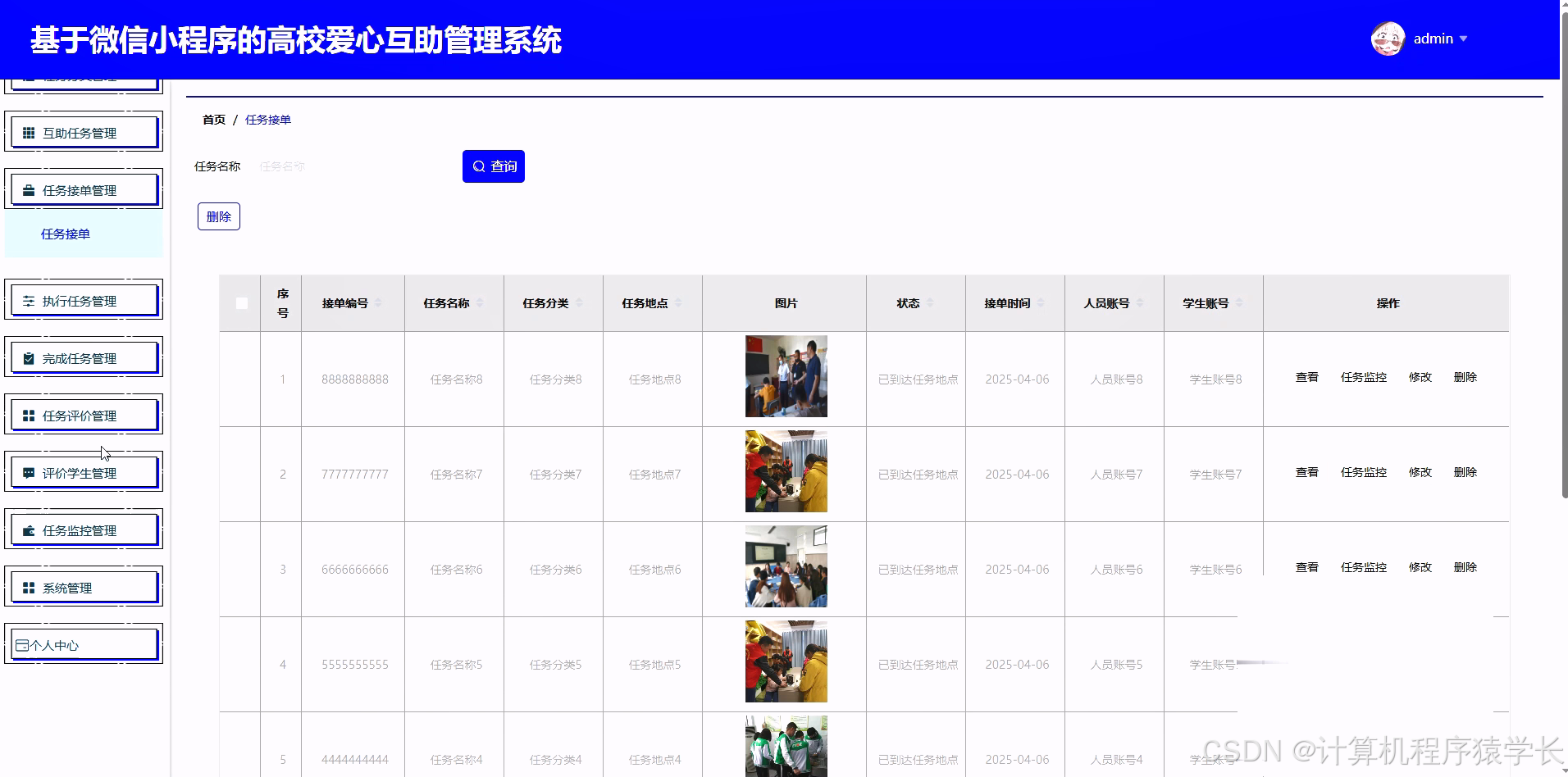Check the checkbox for row 1
1568x777 pixels.
[242, 379]
